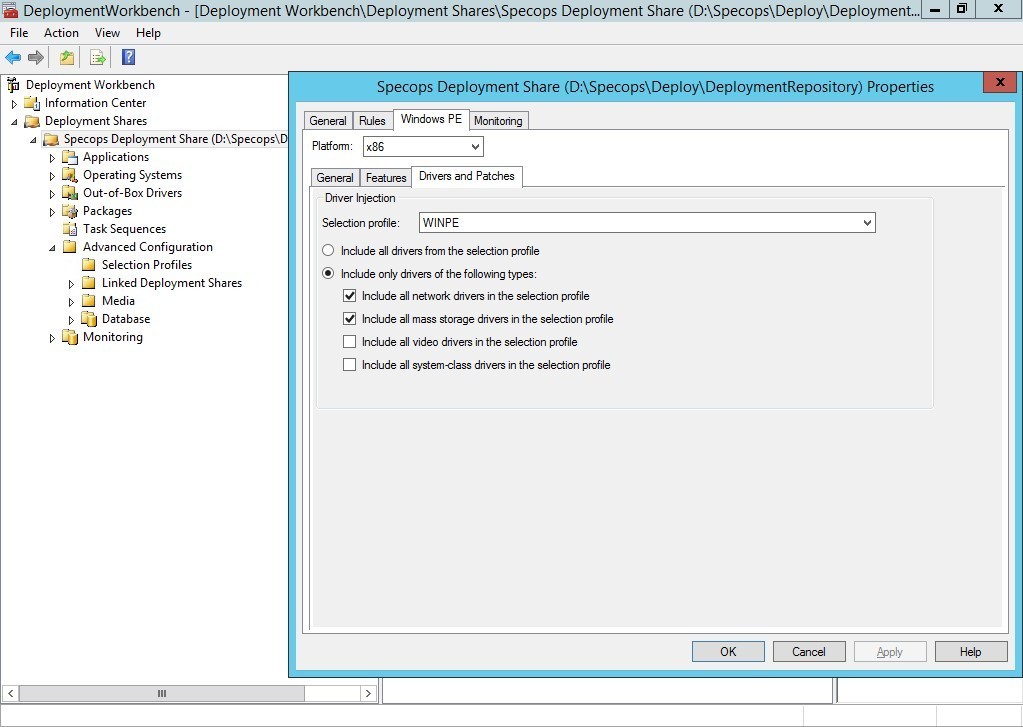Image resolution: width=1023 pixels, height=727 pixels.
Task: Check Include all system-class drivers checkbox
Action: tap(350, 365)
